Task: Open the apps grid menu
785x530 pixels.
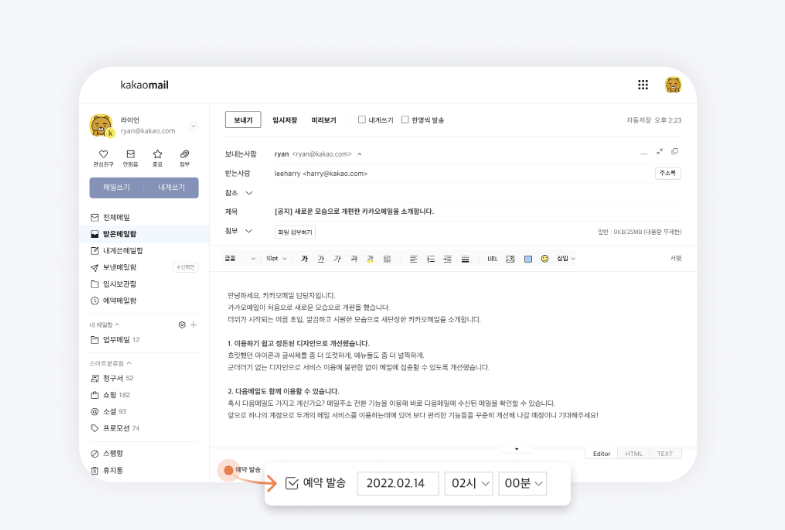Action: click(x=643, y=85)
